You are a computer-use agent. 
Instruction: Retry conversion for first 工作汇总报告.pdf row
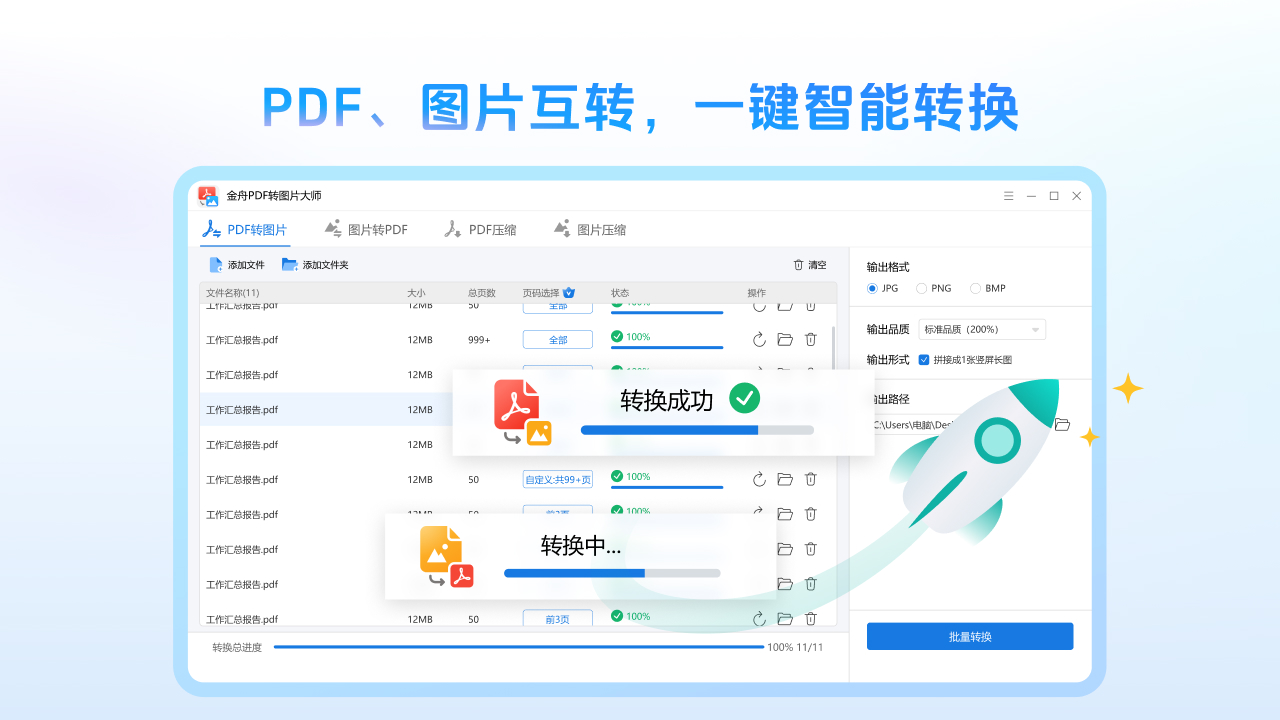759,307
